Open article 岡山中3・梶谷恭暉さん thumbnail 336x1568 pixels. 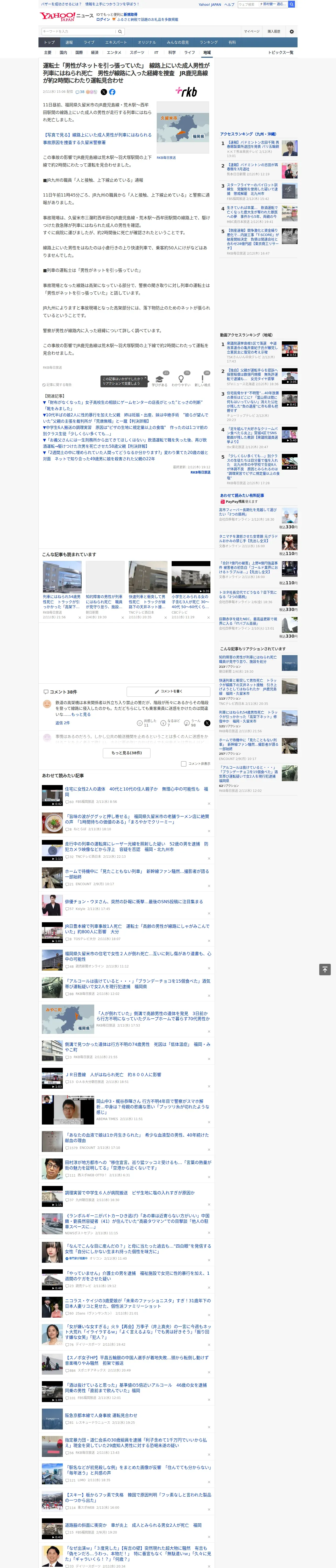pyautogui.click(x=68, y=1110)
